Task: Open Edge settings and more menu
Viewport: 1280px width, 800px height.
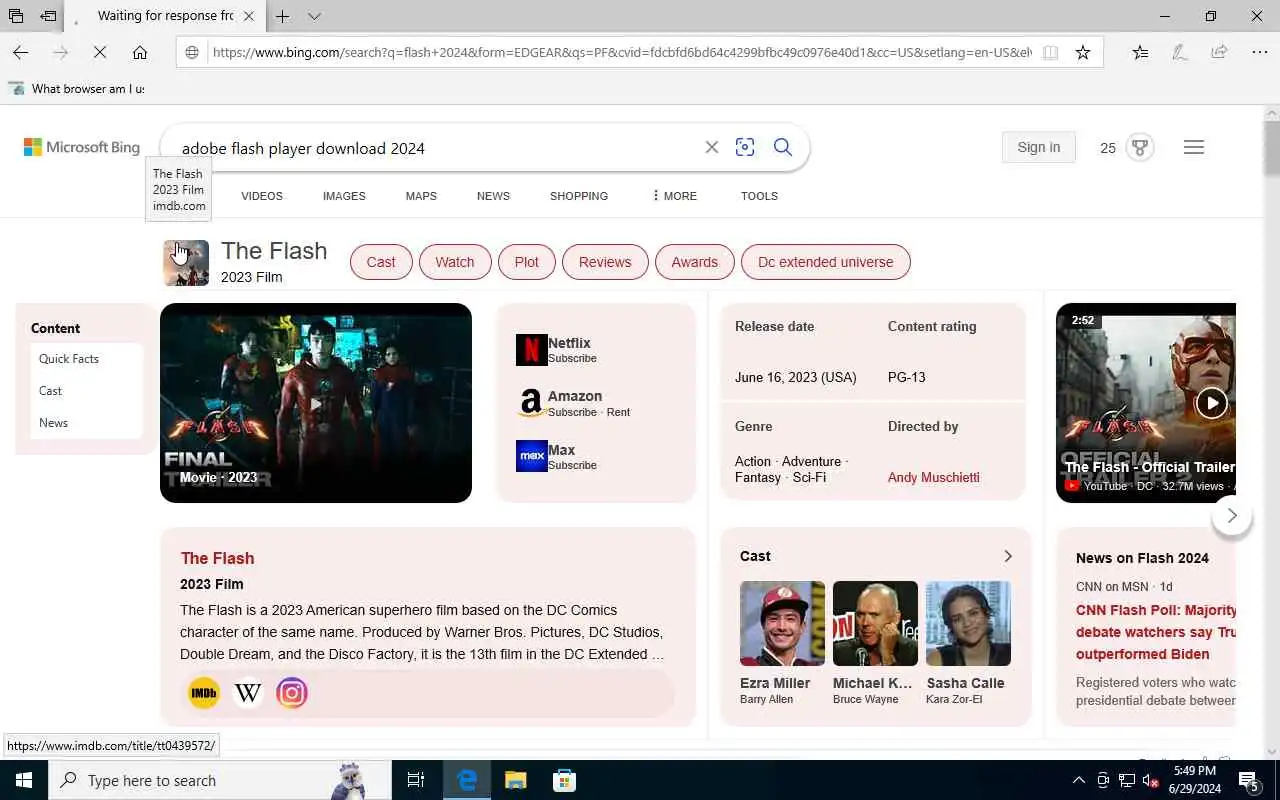Action: [x=1259, y=52]
